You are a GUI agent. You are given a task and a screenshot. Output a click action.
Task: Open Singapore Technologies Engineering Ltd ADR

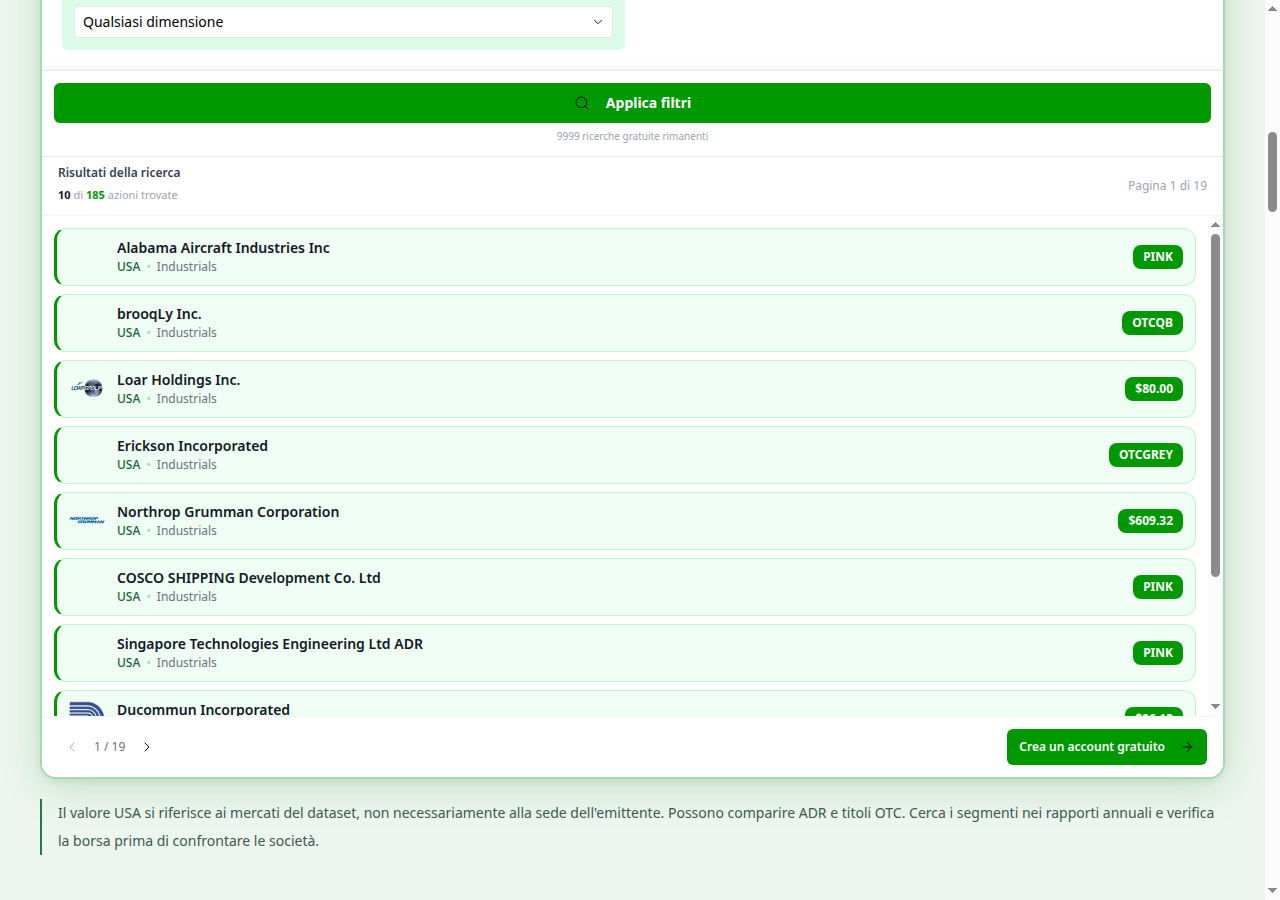tap(625, 653)
